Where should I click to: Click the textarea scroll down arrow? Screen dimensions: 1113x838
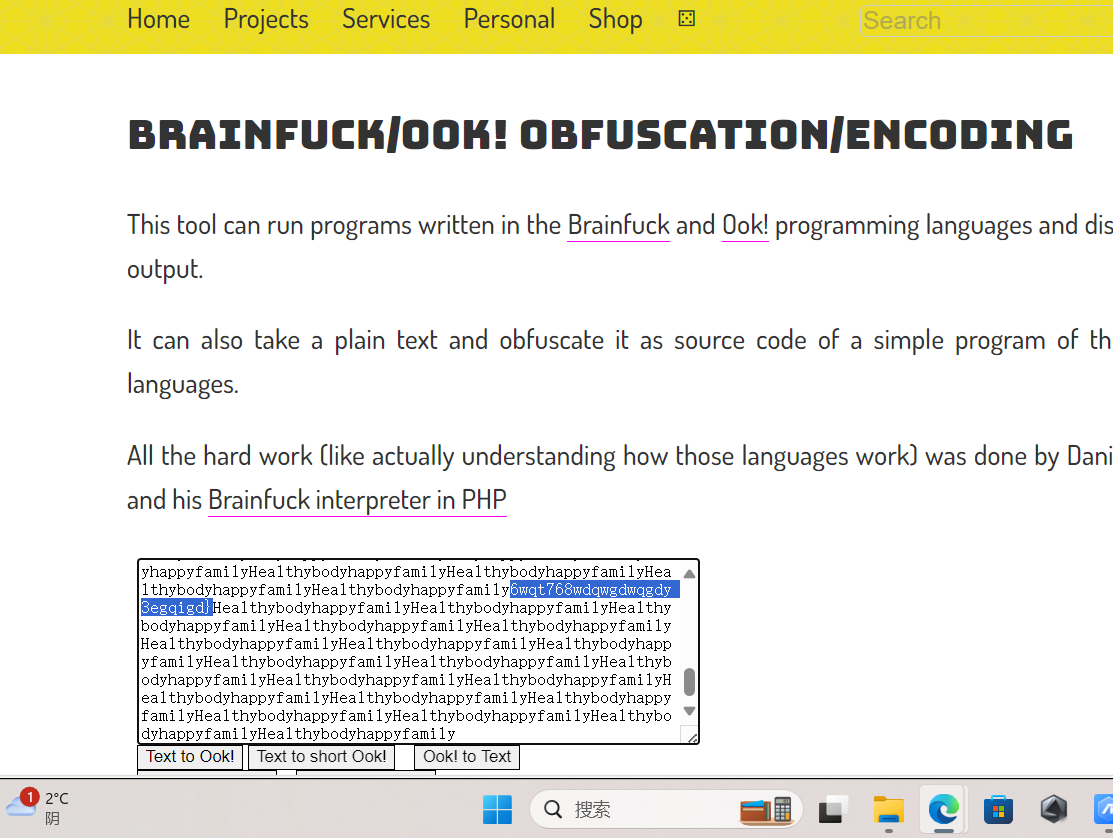click(689, 711)
